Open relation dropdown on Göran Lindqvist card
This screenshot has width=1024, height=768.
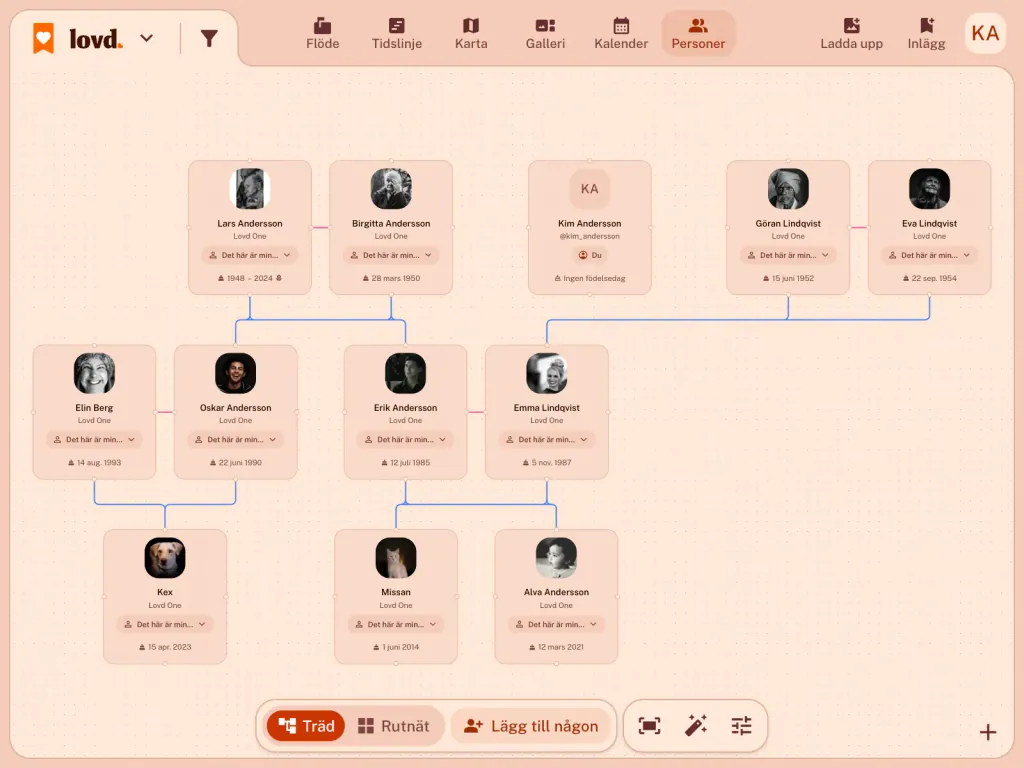click(x=788, y=255)
